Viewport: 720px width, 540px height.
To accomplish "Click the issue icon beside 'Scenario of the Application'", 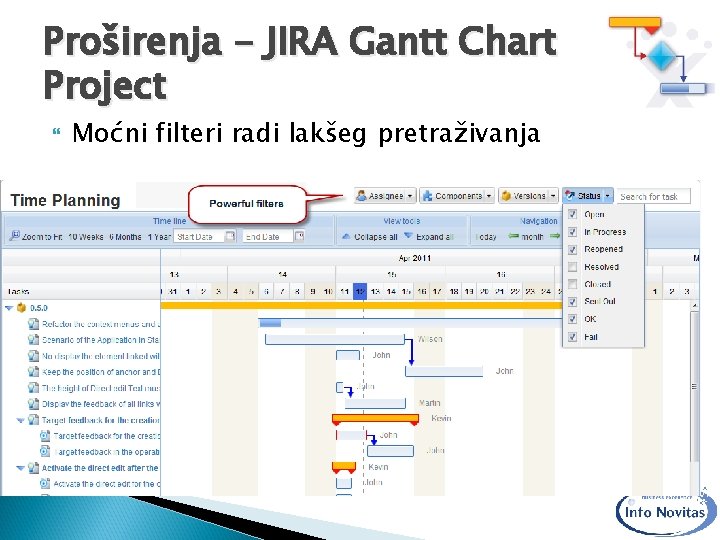I will [x=33, y=340].
